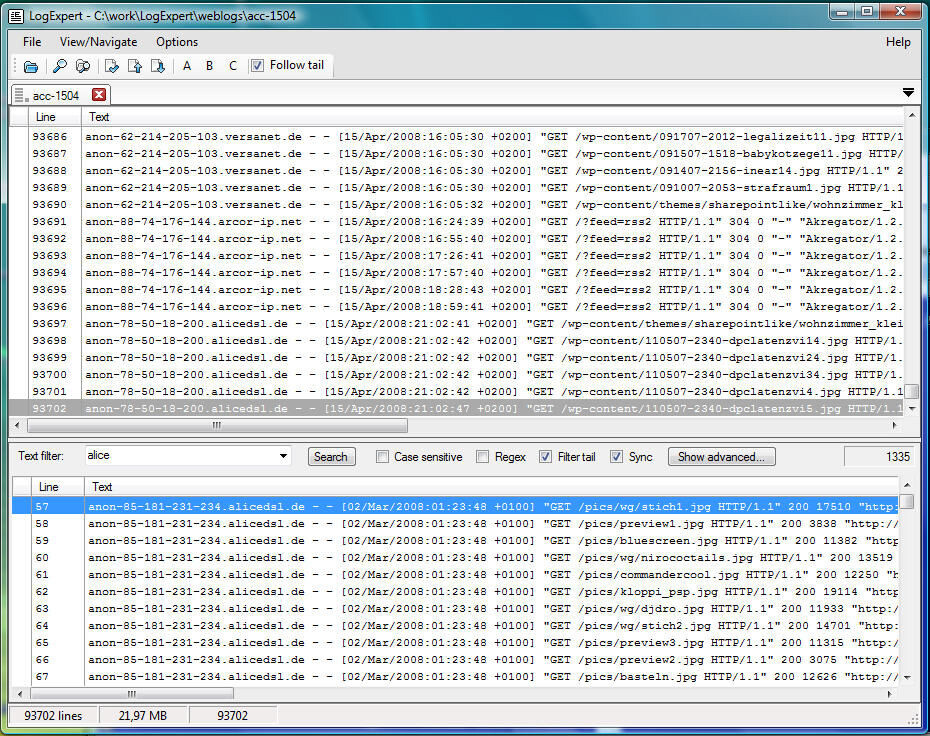Click the open file folder icon

click(31, 66)
